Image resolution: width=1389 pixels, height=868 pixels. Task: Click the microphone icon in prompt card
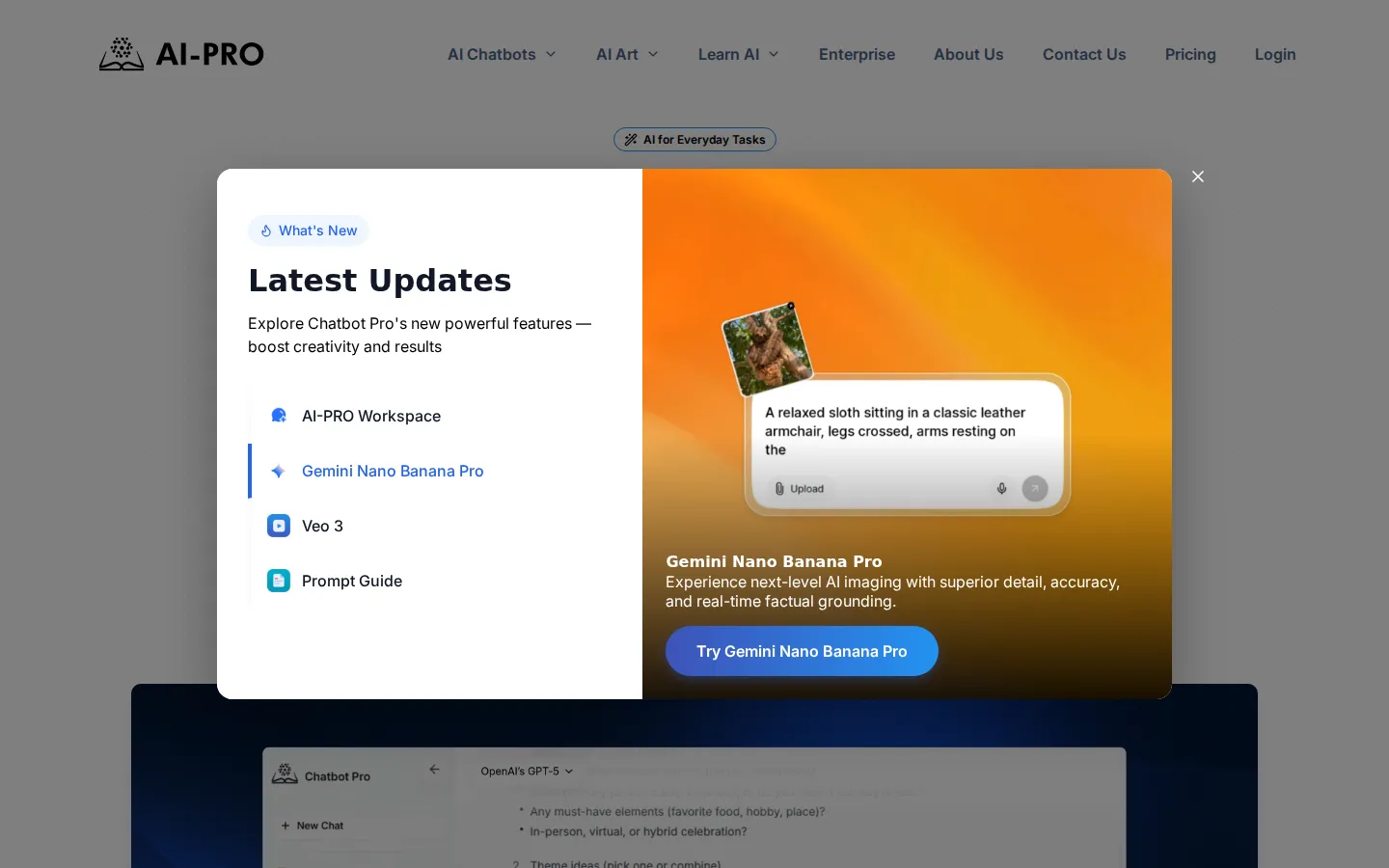tap(1002, 488)
